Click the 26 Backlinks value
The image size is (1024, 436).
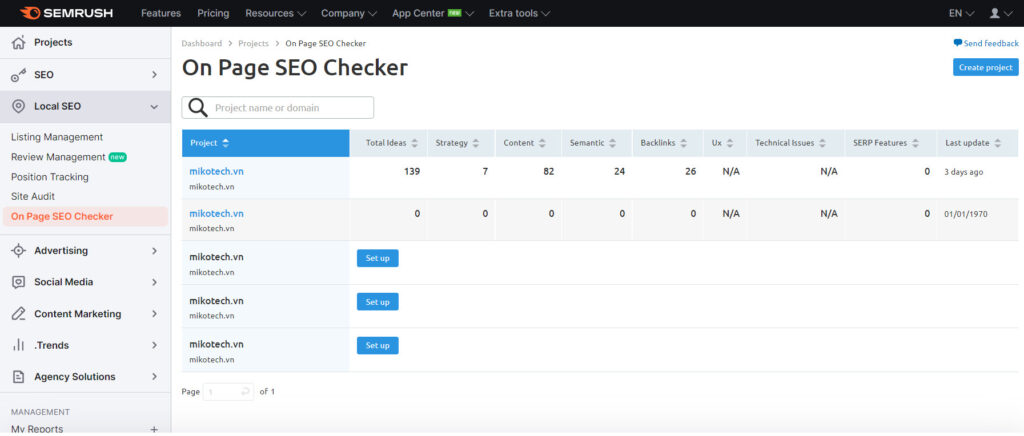click(690, 172)
